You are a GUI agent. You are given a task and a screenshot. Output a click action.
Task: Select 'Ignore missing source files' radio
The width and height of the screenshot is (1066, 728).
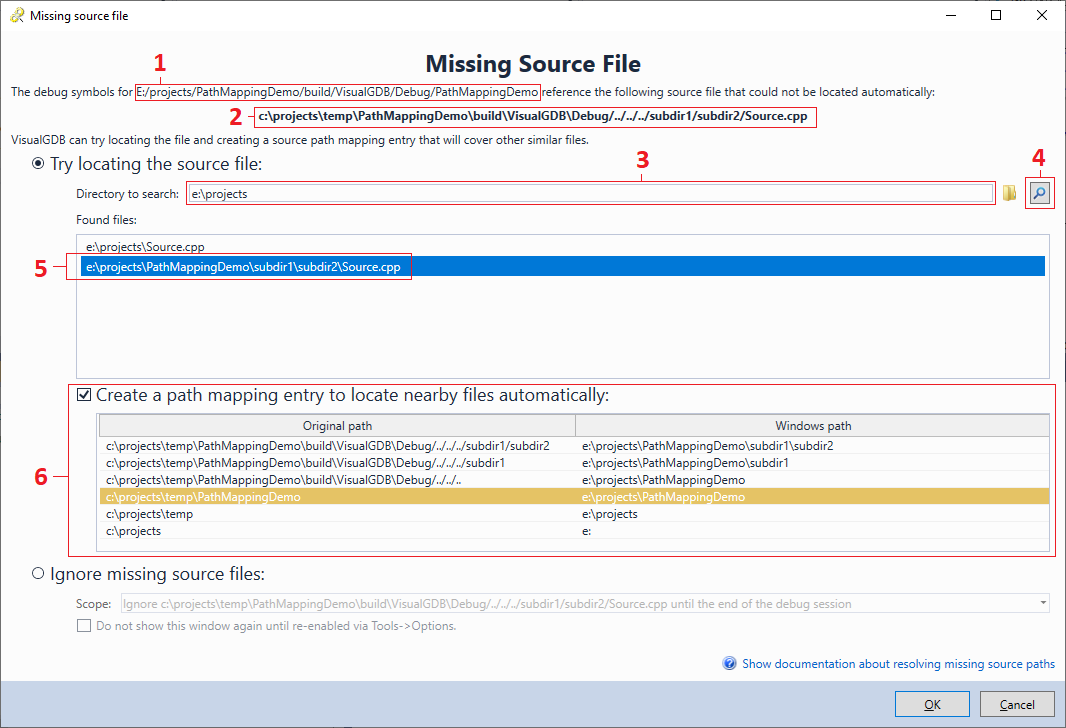click(x=38, y=574)
